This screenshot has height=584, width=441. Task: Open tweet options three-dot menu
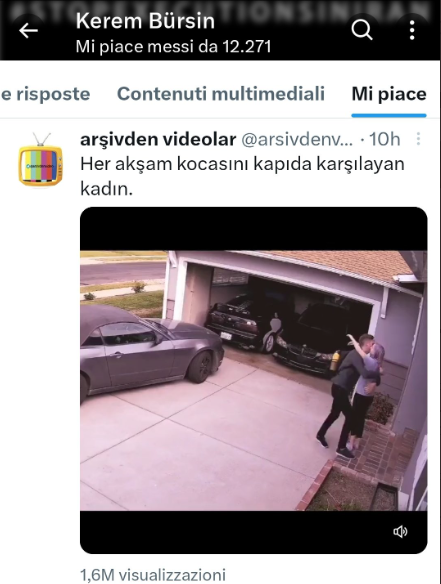[419, 139]
